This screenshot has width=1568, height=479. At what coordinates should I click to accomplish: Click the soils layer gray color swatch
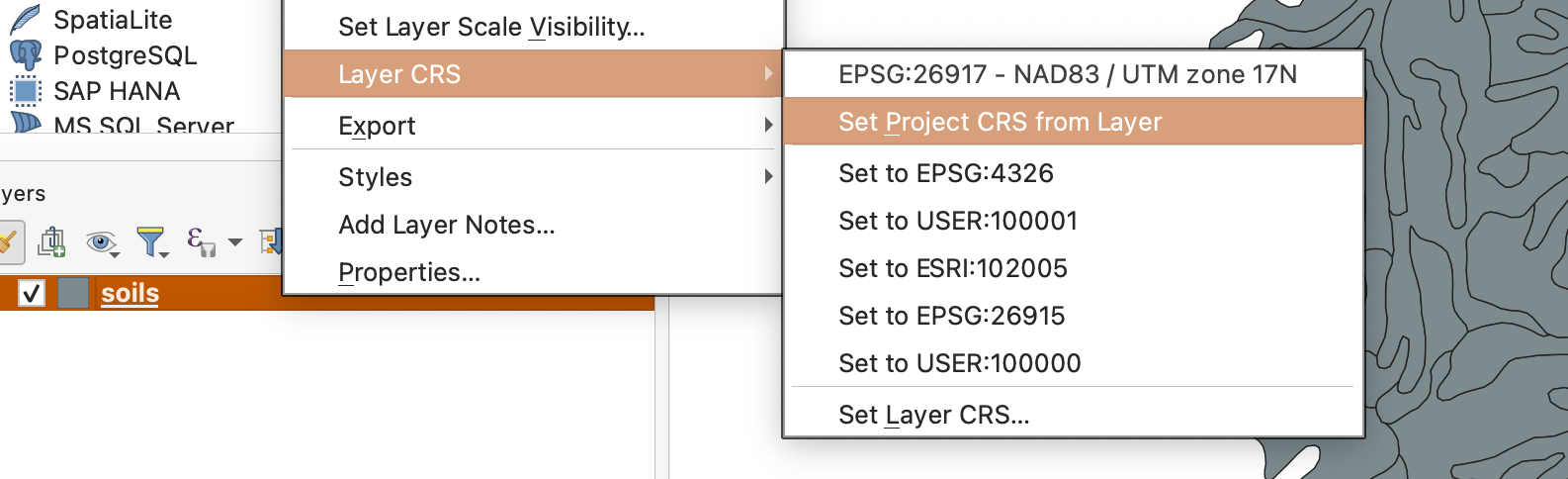tap(73, 293)
